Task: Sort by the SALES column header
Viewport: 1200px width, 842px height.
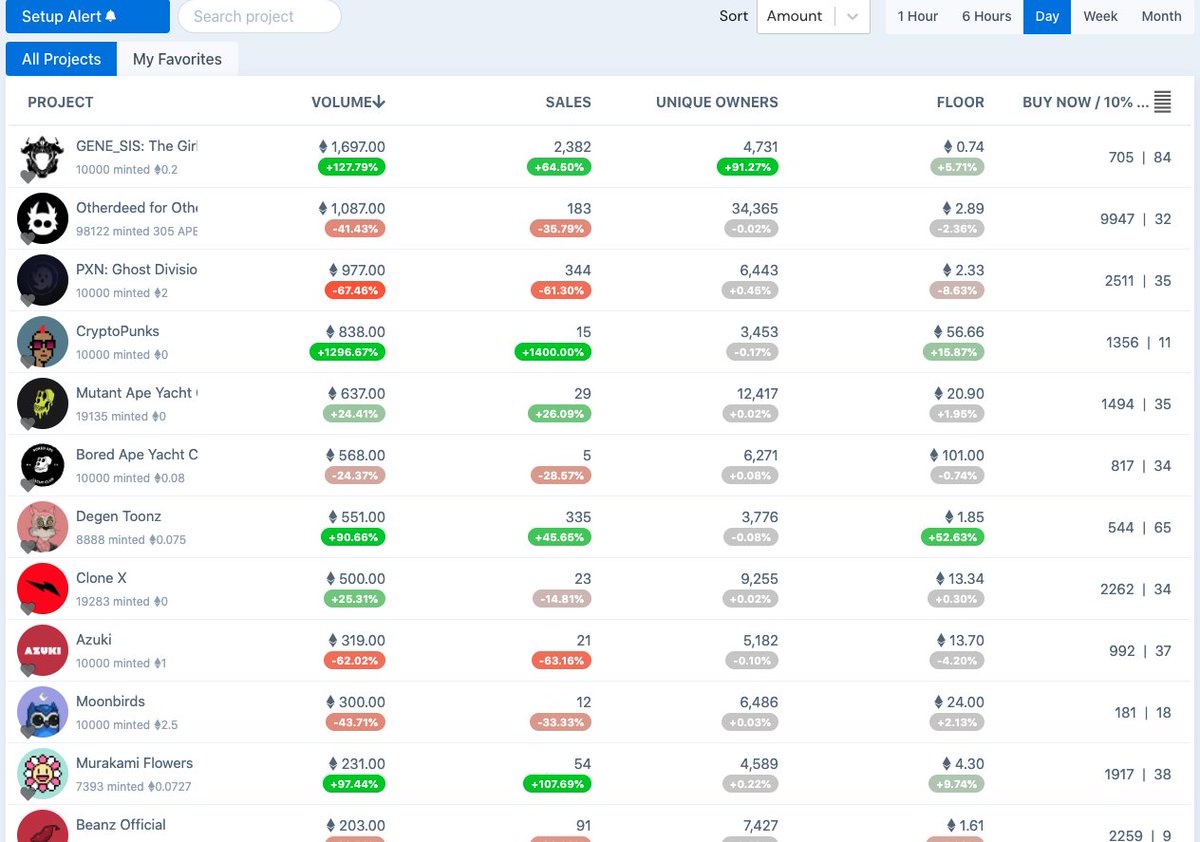Action: 567,101
